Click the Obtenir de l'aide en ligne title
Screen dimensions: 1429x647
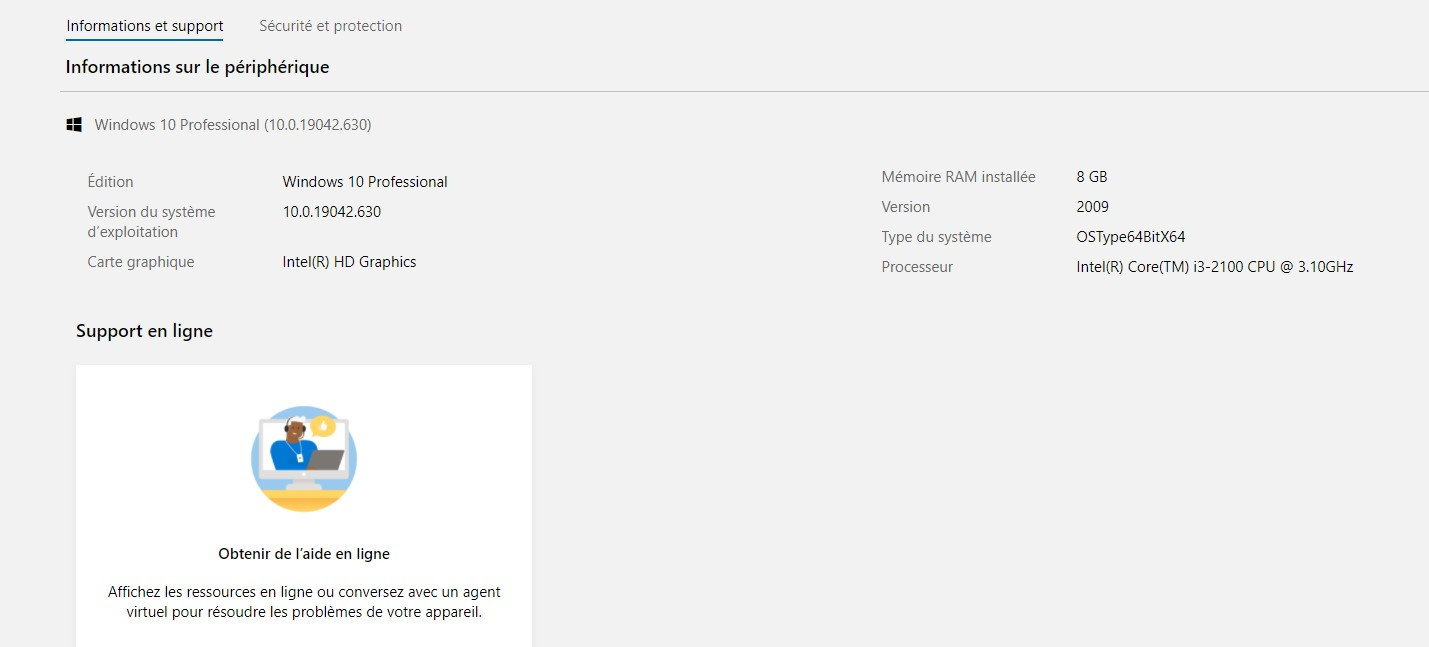(x=304, y=553)
